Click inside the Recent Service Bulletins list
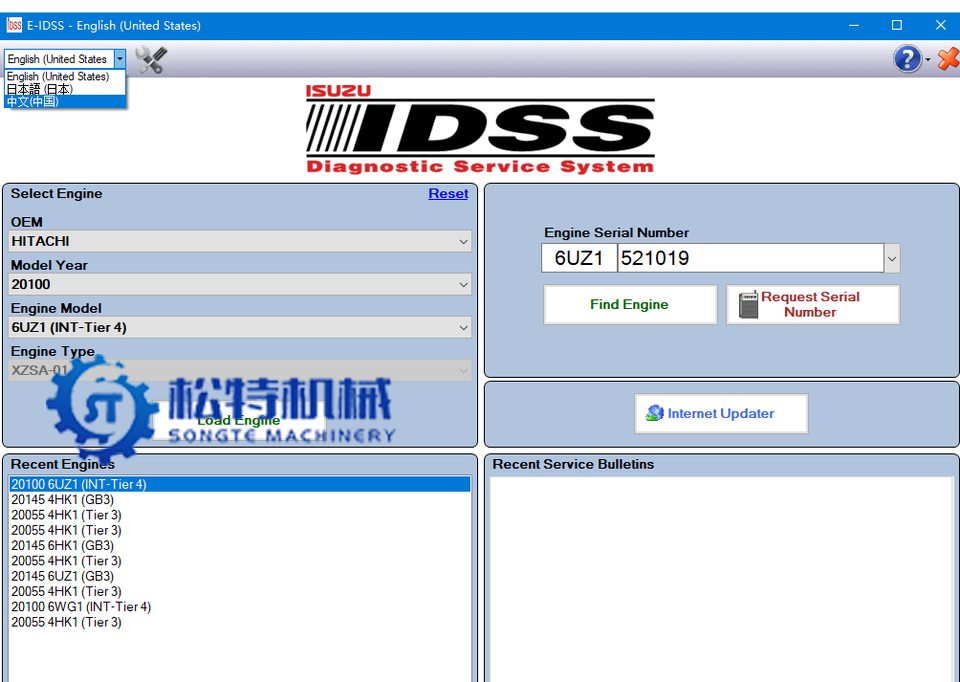The width and height of the screenshot is (960, 682). point(722,579)
